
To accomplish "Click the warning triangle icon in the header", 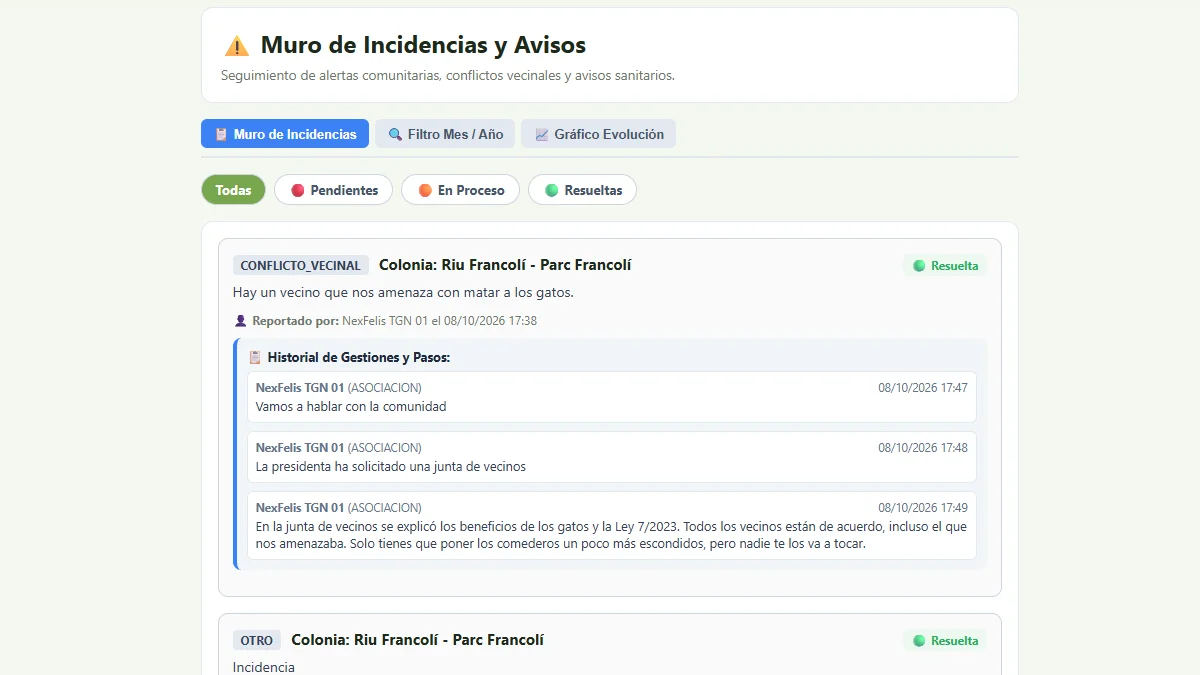I will click(x=237, y=46).
